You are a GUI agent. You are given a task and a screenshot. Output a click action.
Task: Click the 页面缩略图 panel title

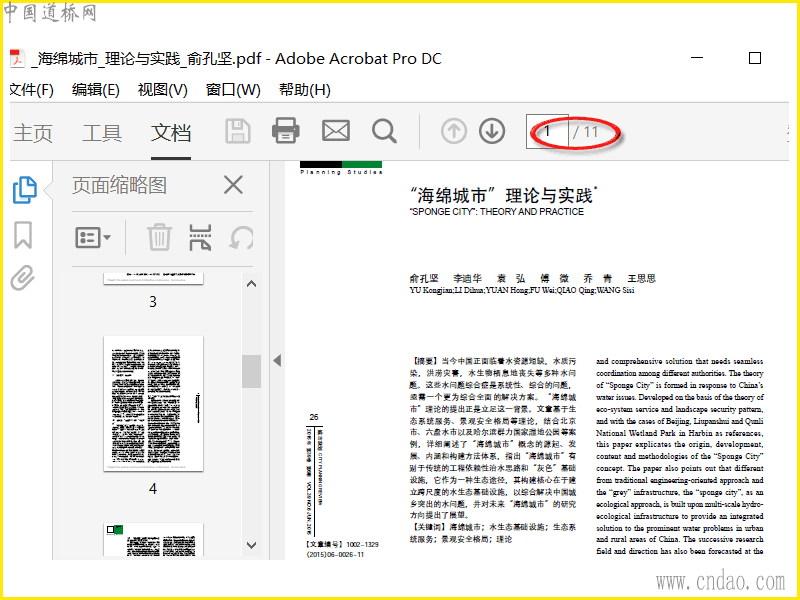point(119,185)
